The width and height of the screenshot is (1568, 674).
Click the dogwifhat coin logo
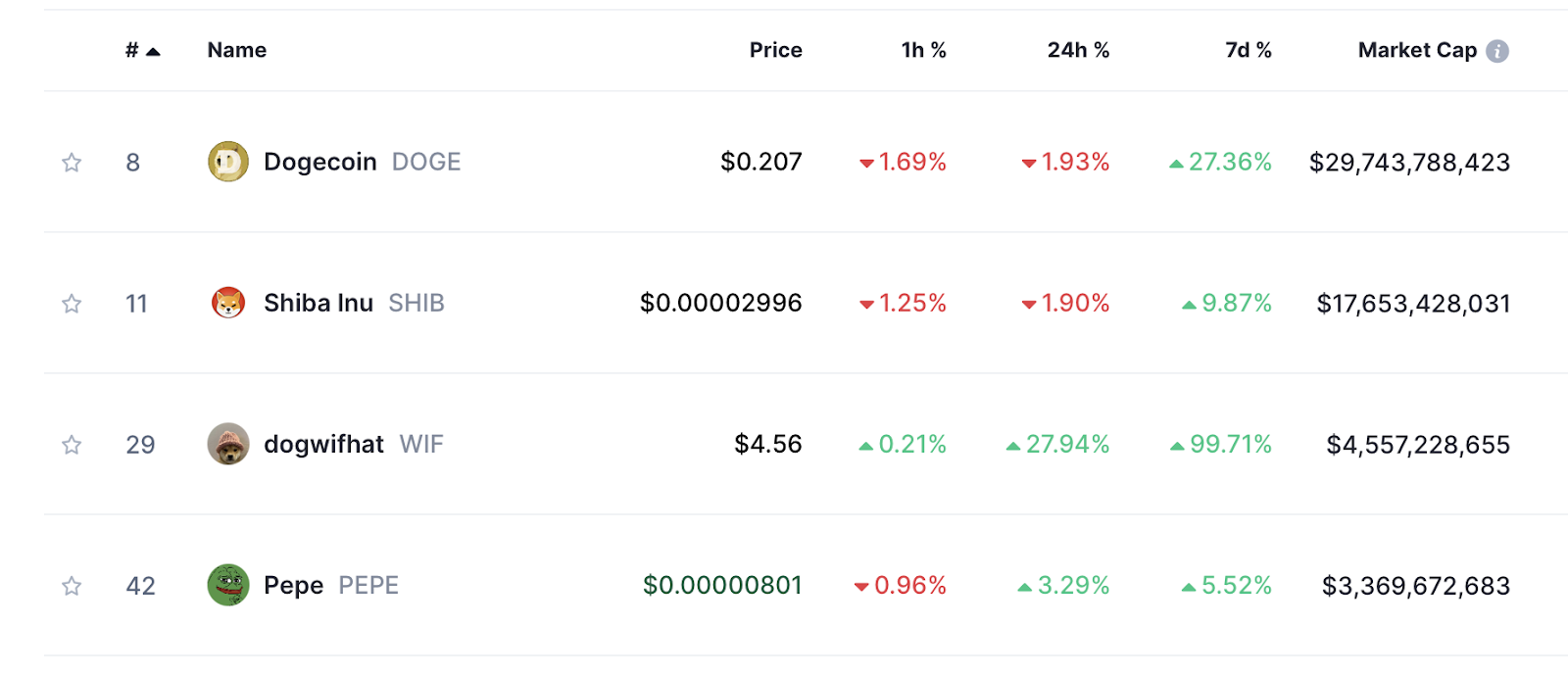[228, 444]
